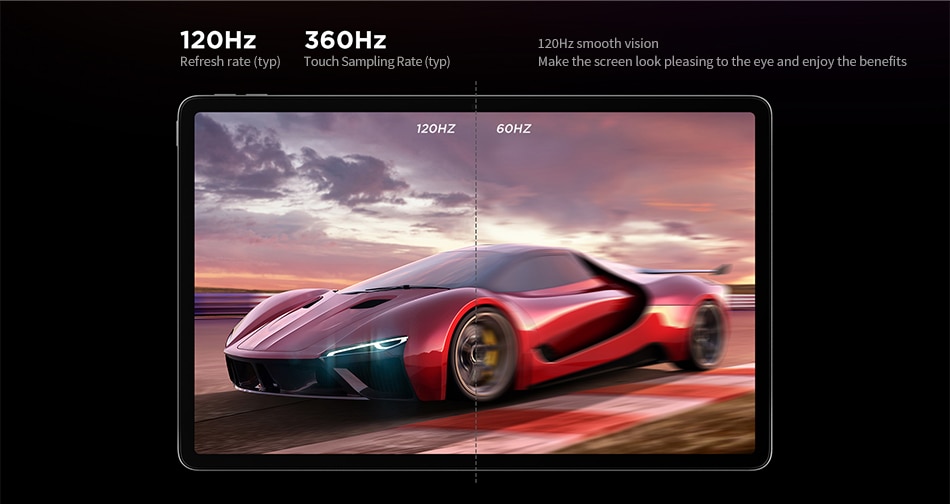The width and height of the screenshot is (950, 504).
Task: Click the blurred rear wheel of the car
Action: pyautogui.click(x=704, y=335)
